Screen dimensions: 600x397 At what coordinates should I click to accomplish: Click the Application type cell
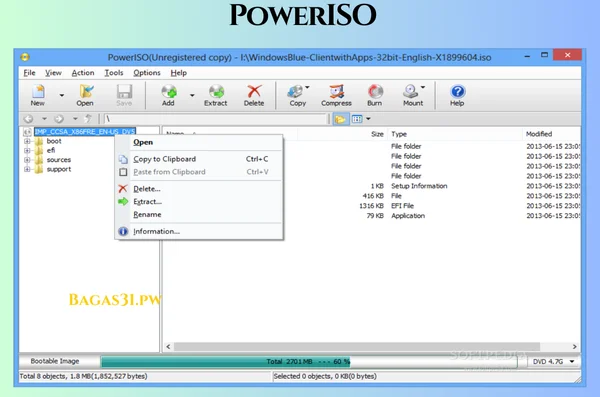pyautogui.click(x=408, y=216)
